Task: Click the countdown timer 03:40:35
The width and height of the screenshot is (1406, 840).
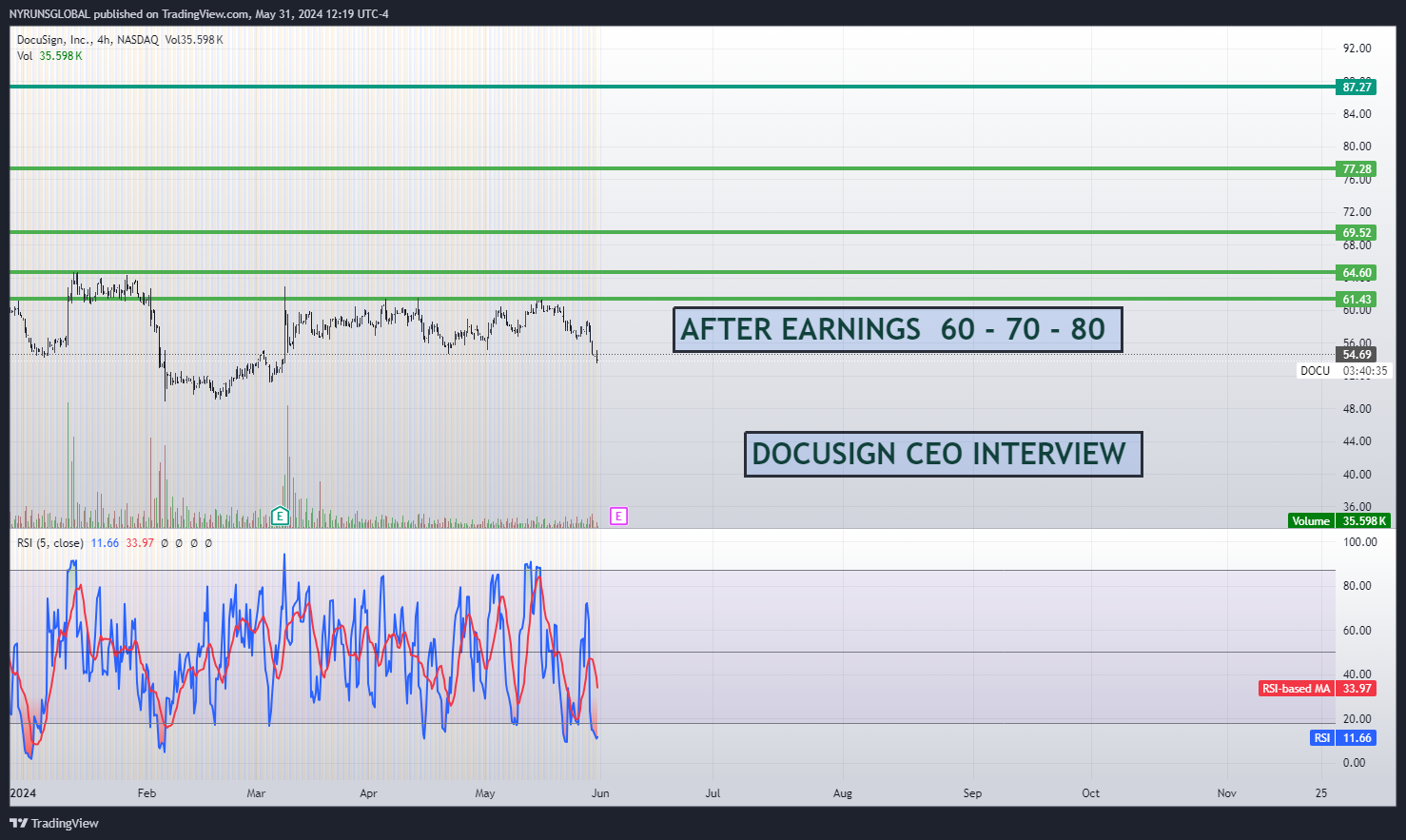Action: coord(1364,371)
